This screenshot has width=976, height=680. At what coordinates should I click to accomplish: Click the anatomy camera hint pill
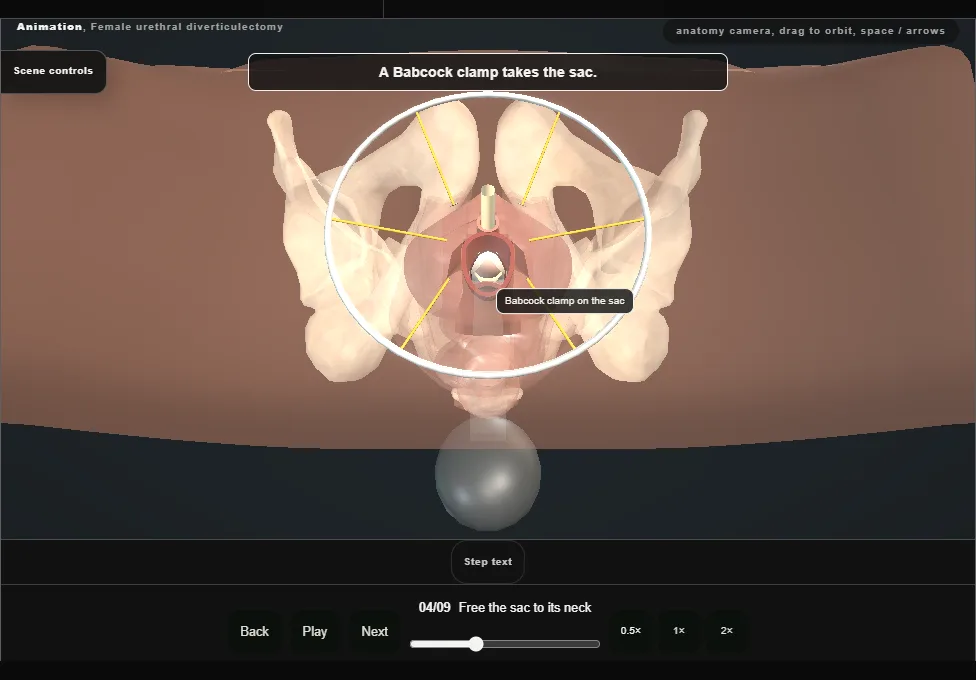[810, 31]
